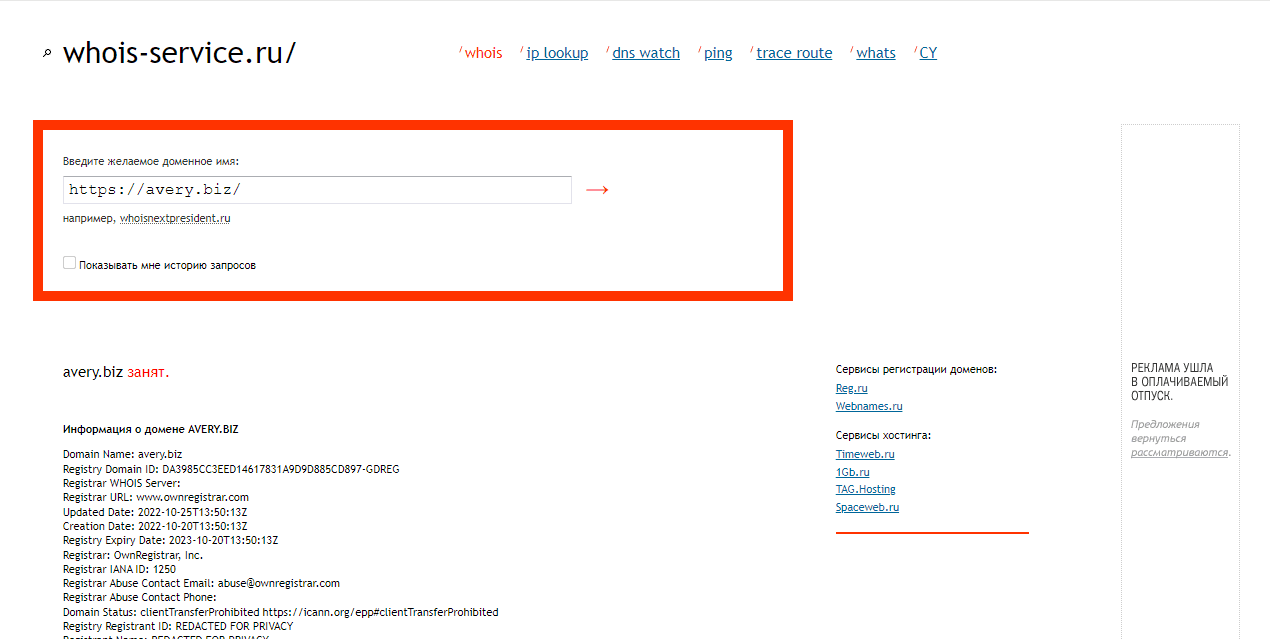Visit the Webnames.ru registration link

pos(869,406)
